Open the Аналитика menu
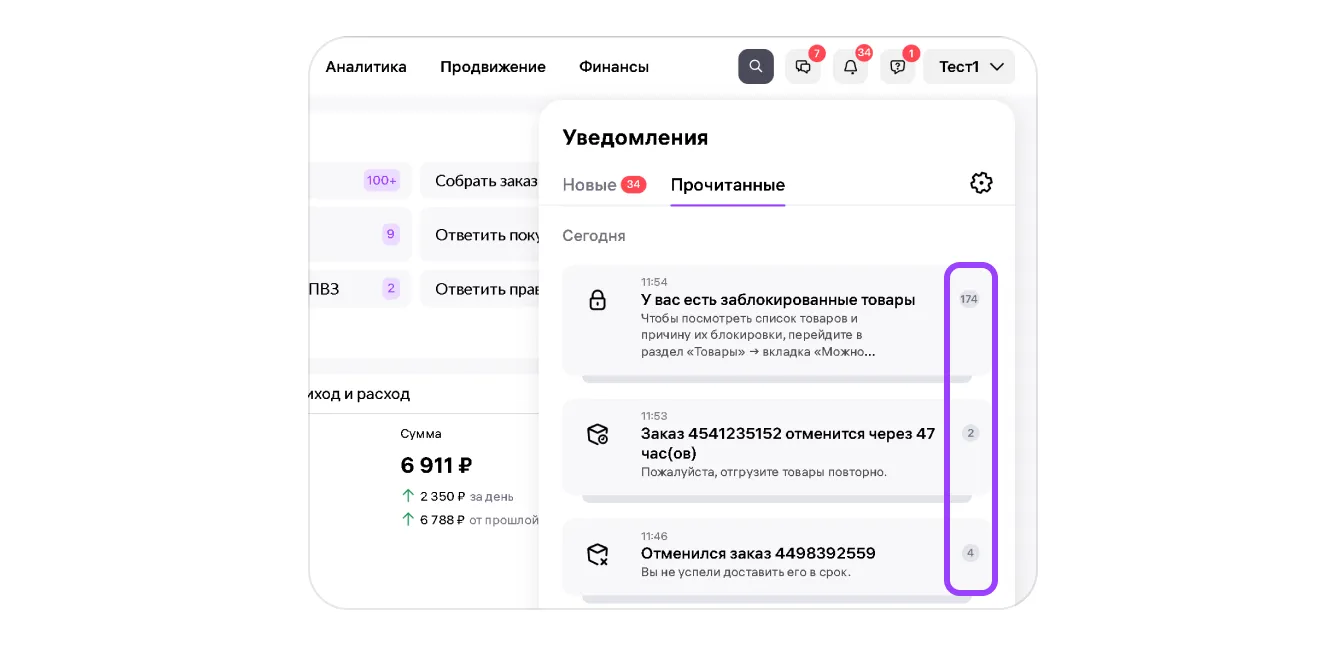1344x646 pixels. pyautogui.click(x=366, y=67)
